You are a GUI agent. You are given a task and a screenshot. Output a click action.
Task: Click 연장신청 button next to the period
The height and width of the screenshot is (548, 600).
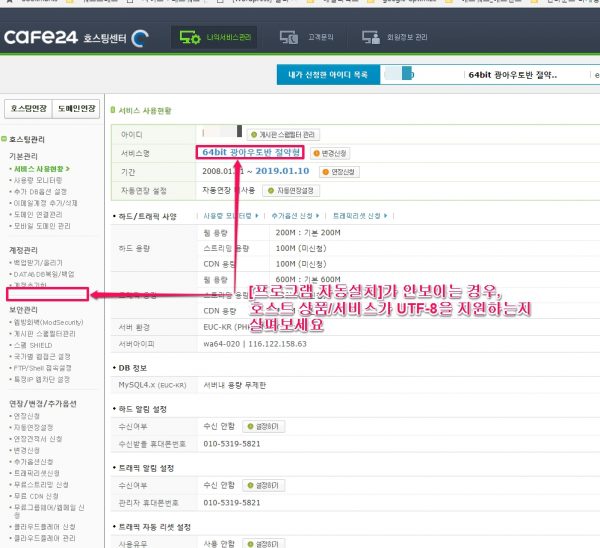click(x=339, y=172)
